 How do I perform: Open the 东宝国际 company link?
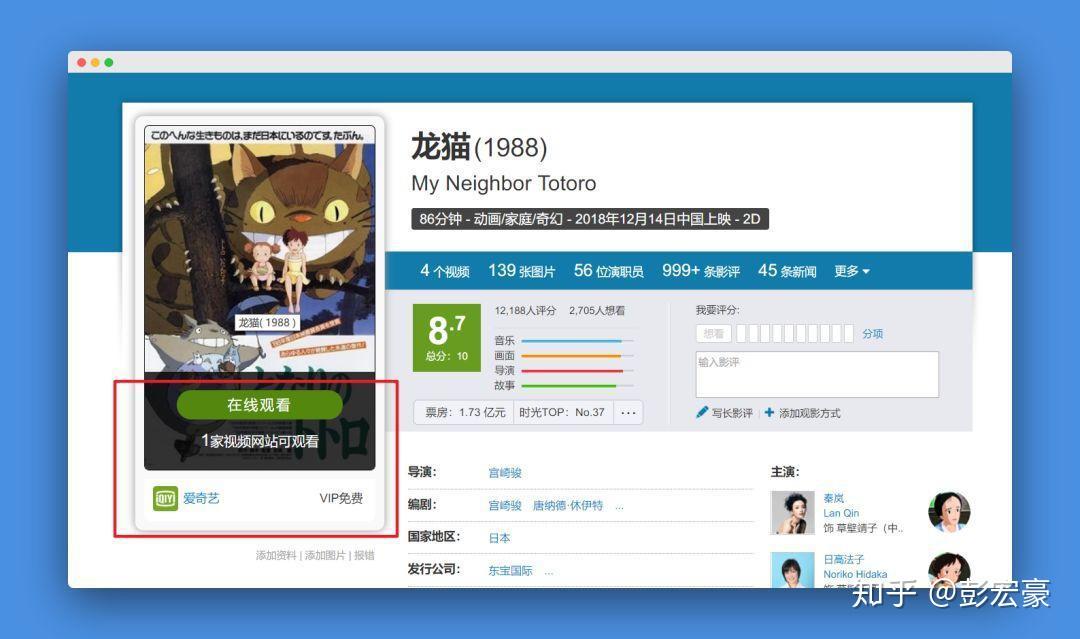(510, 570)
